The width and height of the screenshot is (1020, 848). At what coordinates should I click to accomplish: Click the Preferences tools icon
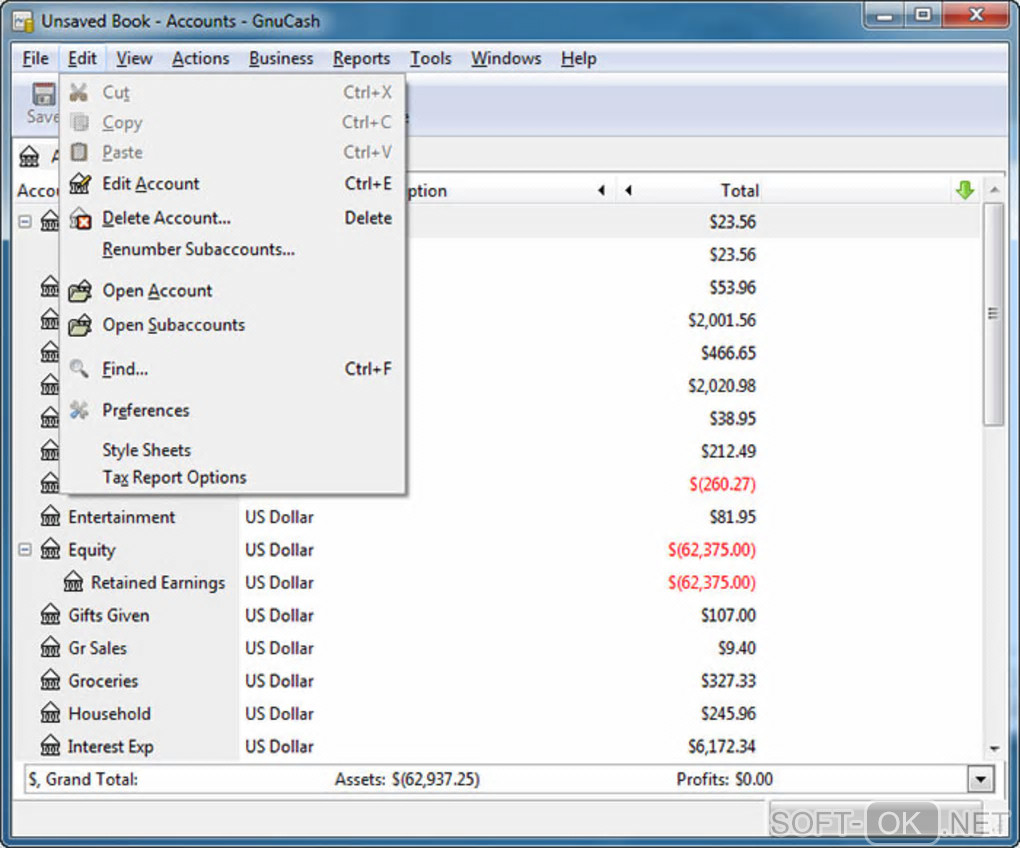point(79,410)
